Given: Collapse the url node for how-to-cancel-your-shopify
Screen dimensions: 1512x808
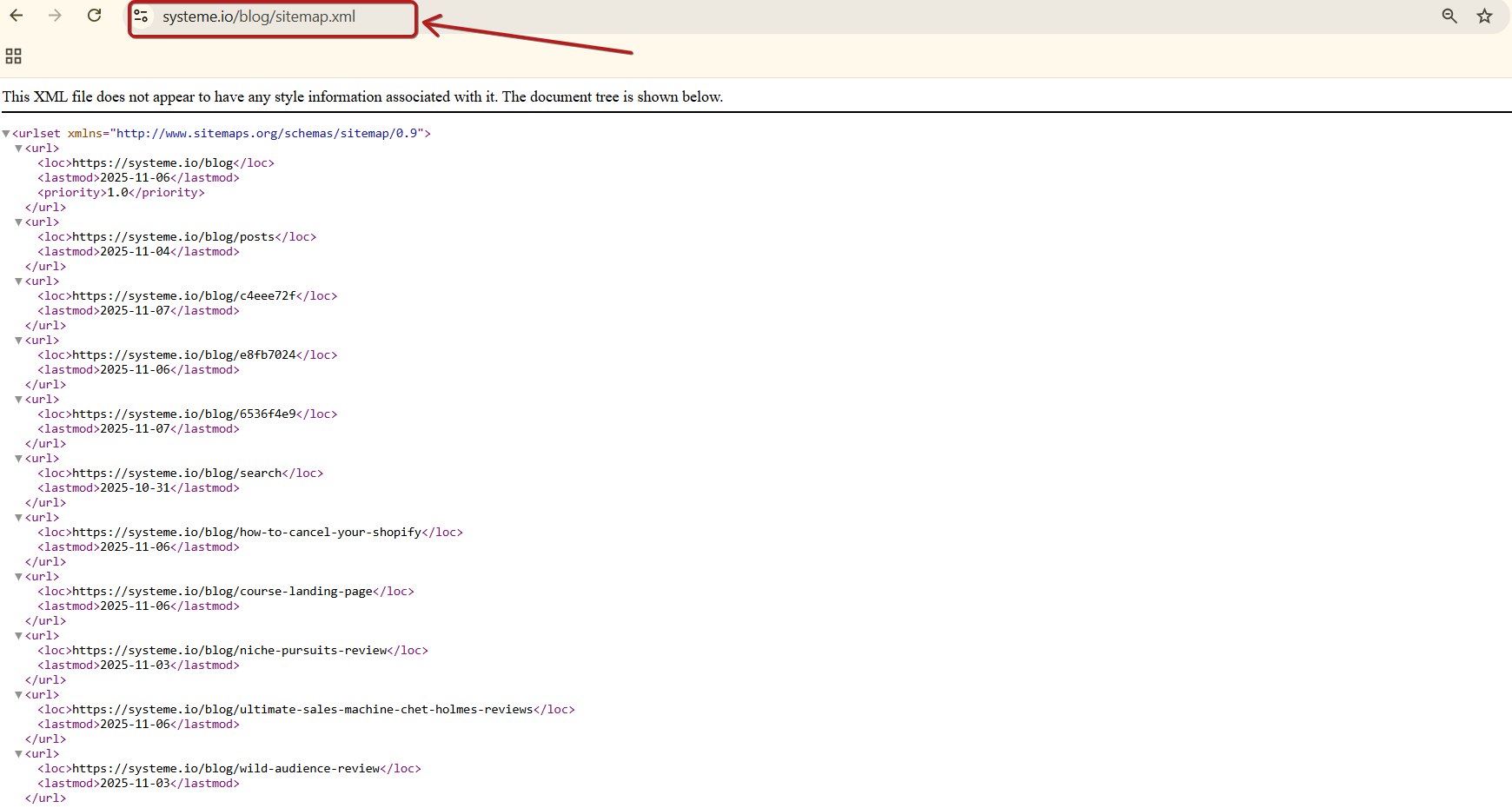Looking at the screenshot, I should click(18, 518).
